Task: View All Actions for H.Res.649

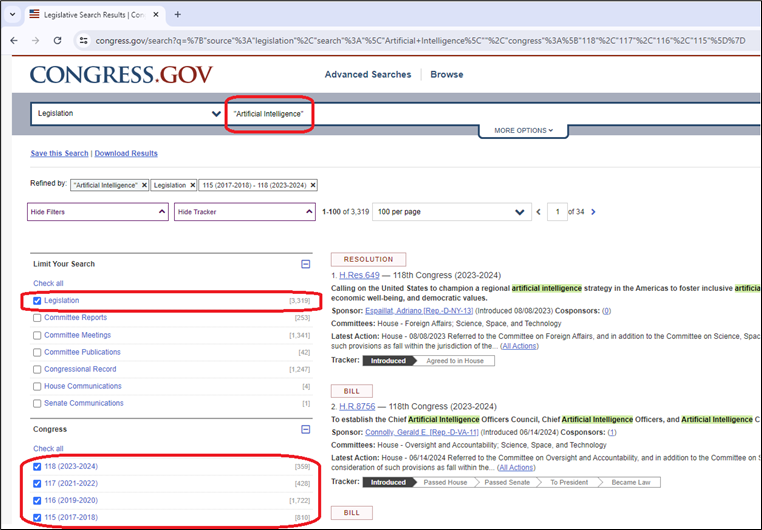Action: [519, 346]
